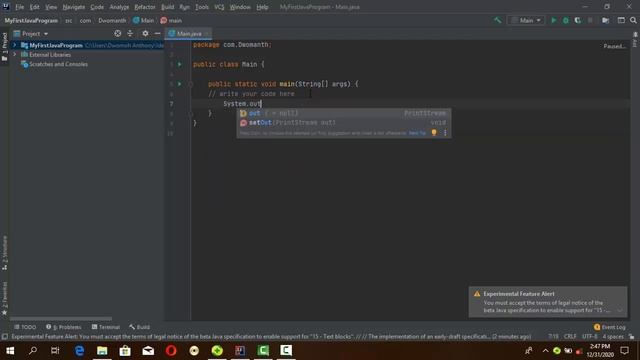Open Structure side tool window
The width and height of the screenshot is (640, 360).
click(x=4, y=253)
